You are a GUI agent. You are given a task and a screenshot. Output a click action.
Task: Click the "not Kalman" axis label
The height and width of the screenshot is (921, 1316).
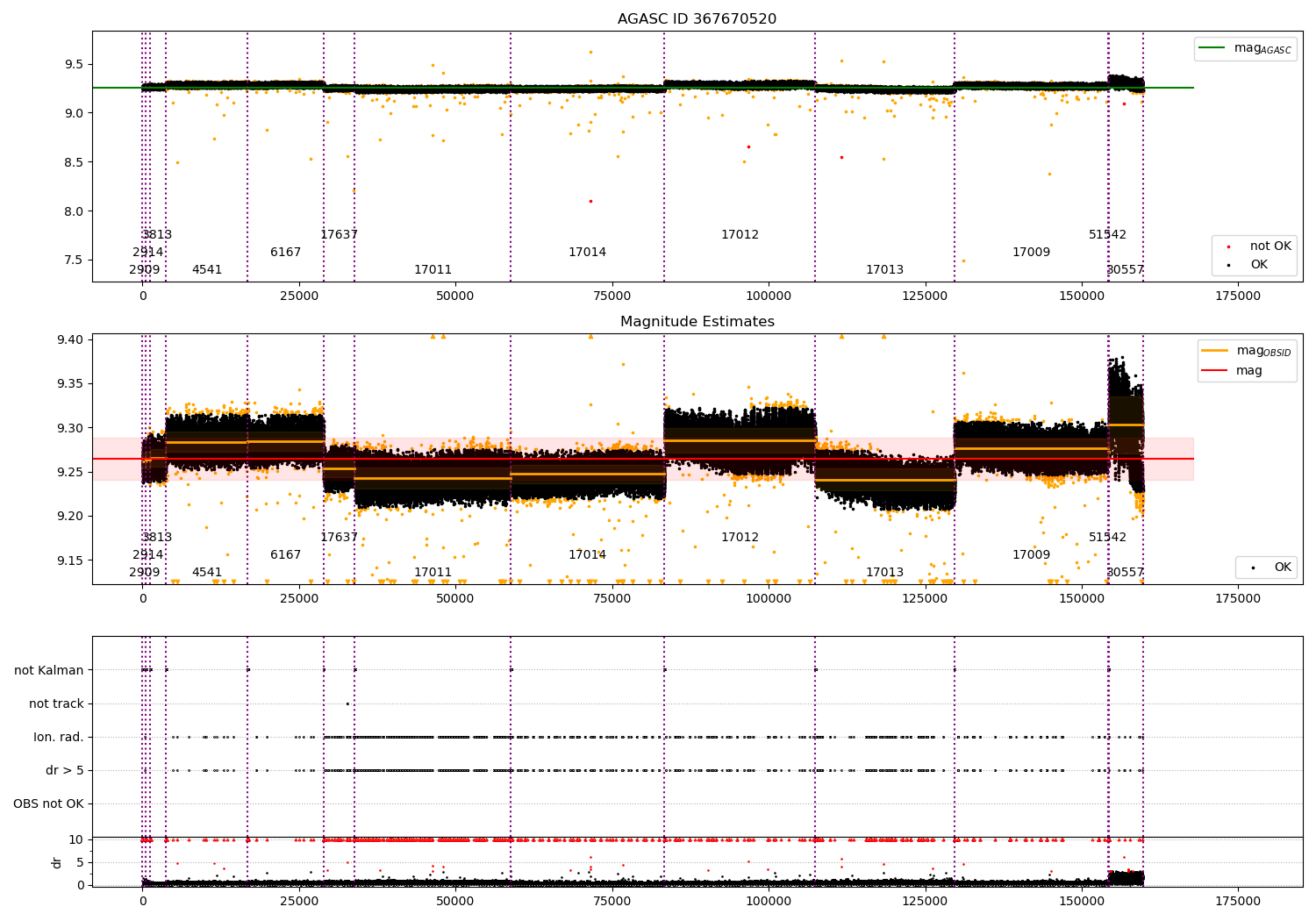[x=49, y=670]
